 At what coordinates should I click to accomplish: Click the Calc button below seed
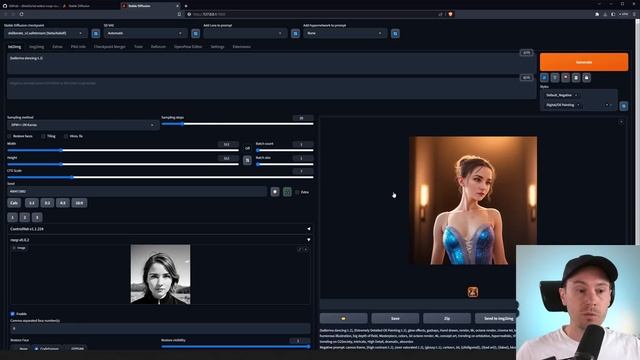tap(14, 203)
